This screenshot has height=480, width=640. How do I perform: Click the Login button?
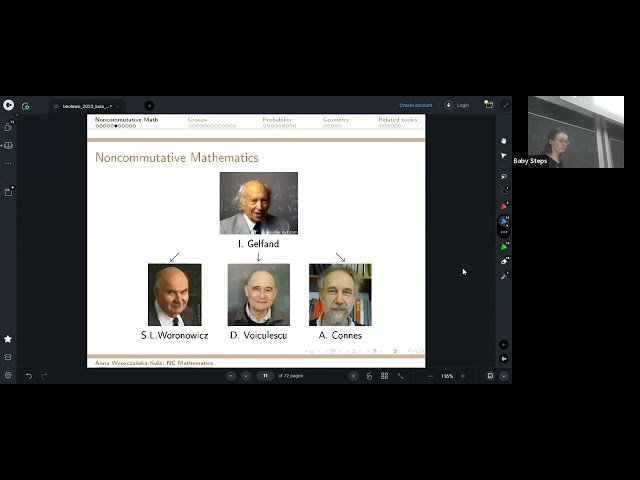[x=463, y=105]
